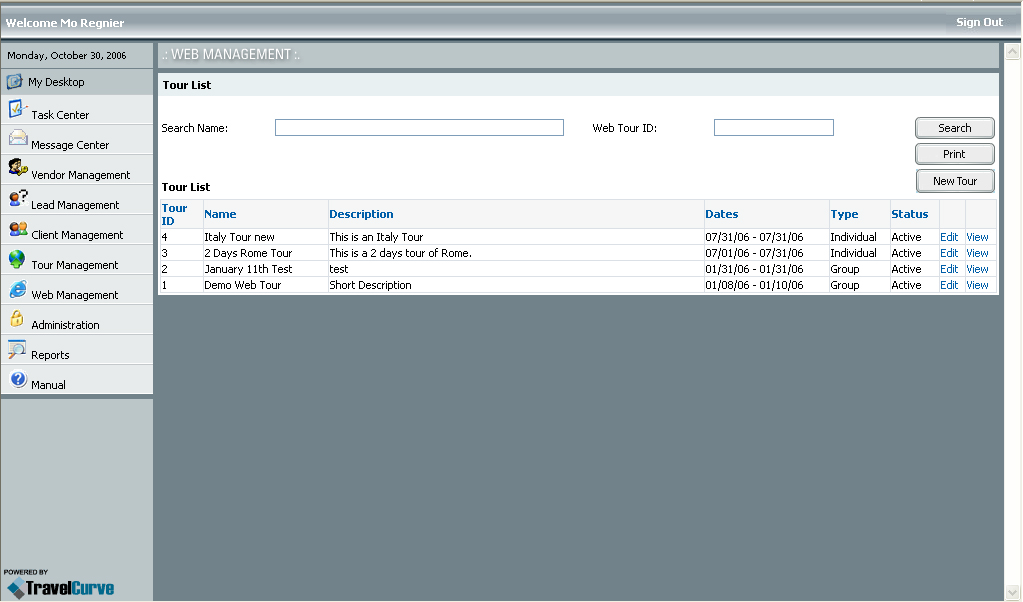This screenshot has width=1023, height=602.
Task: Click the Web Tour ID input box
Action: (772, 127)
